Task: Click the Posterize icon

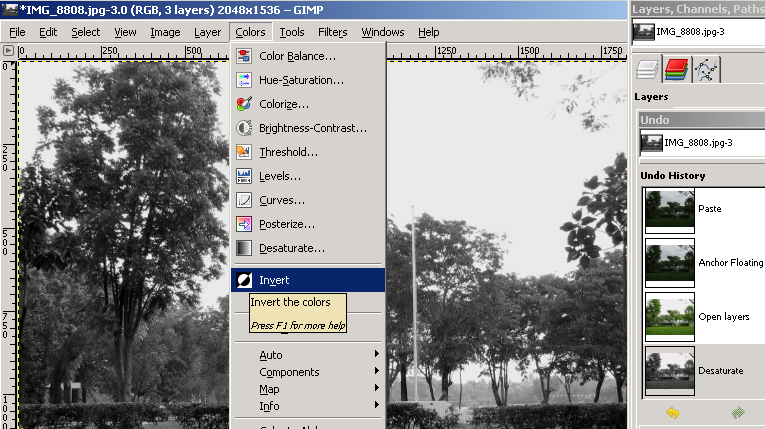Action: [x=244, y=224]
